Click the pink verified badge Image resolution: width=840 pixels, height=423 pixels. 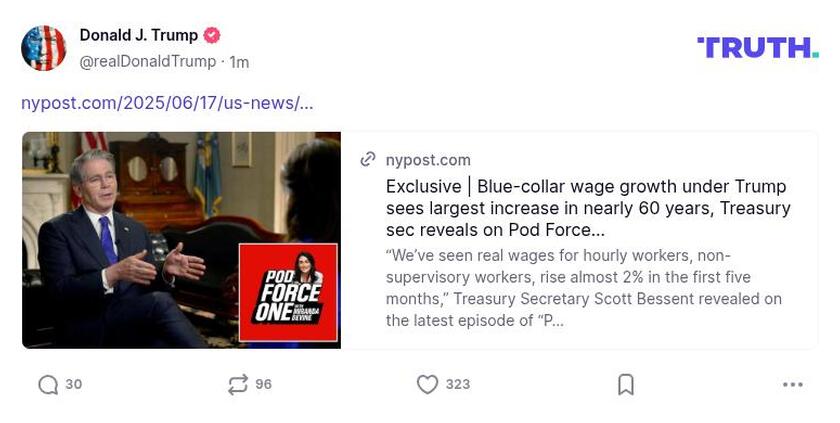[212, 35]
